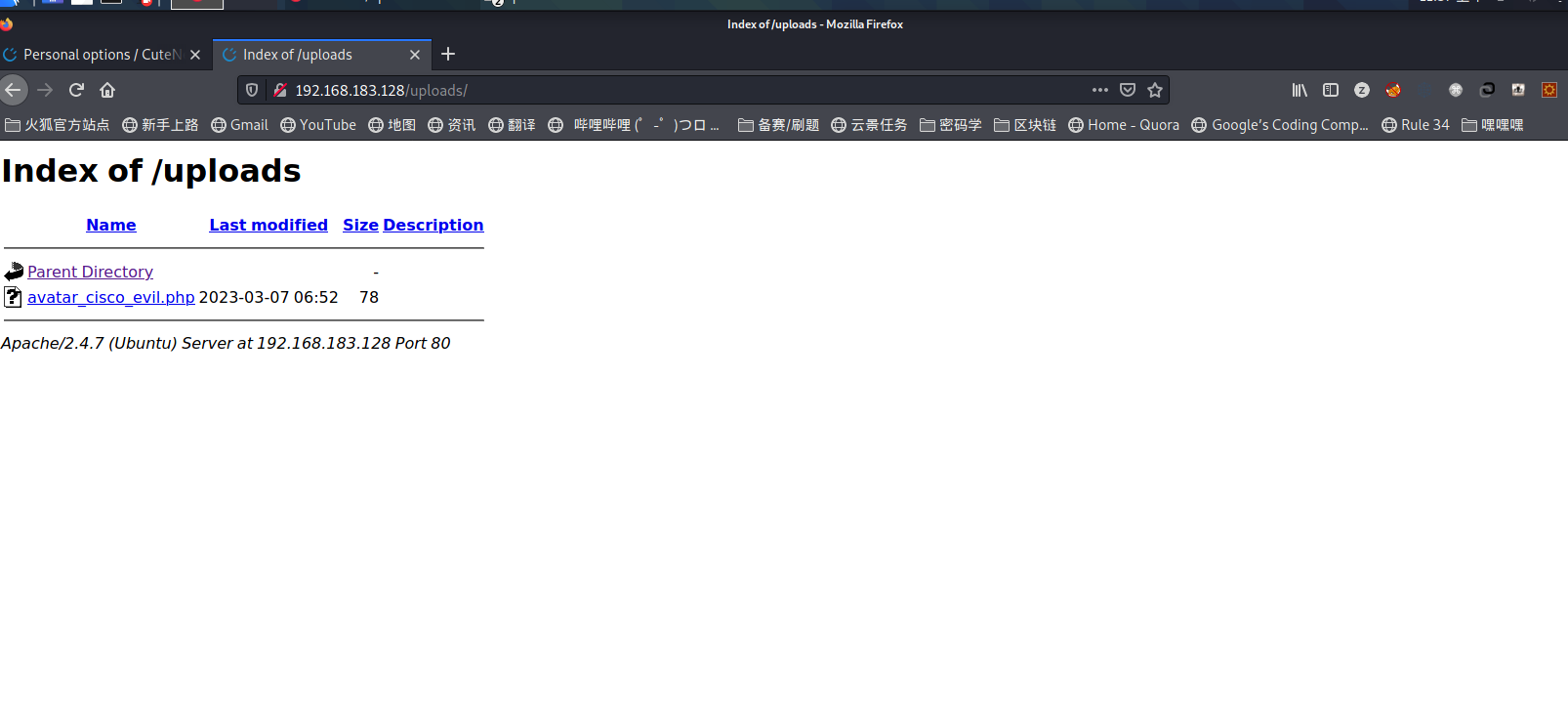
Task: Sort listing by Last modified
Action: tap(268, 225)
